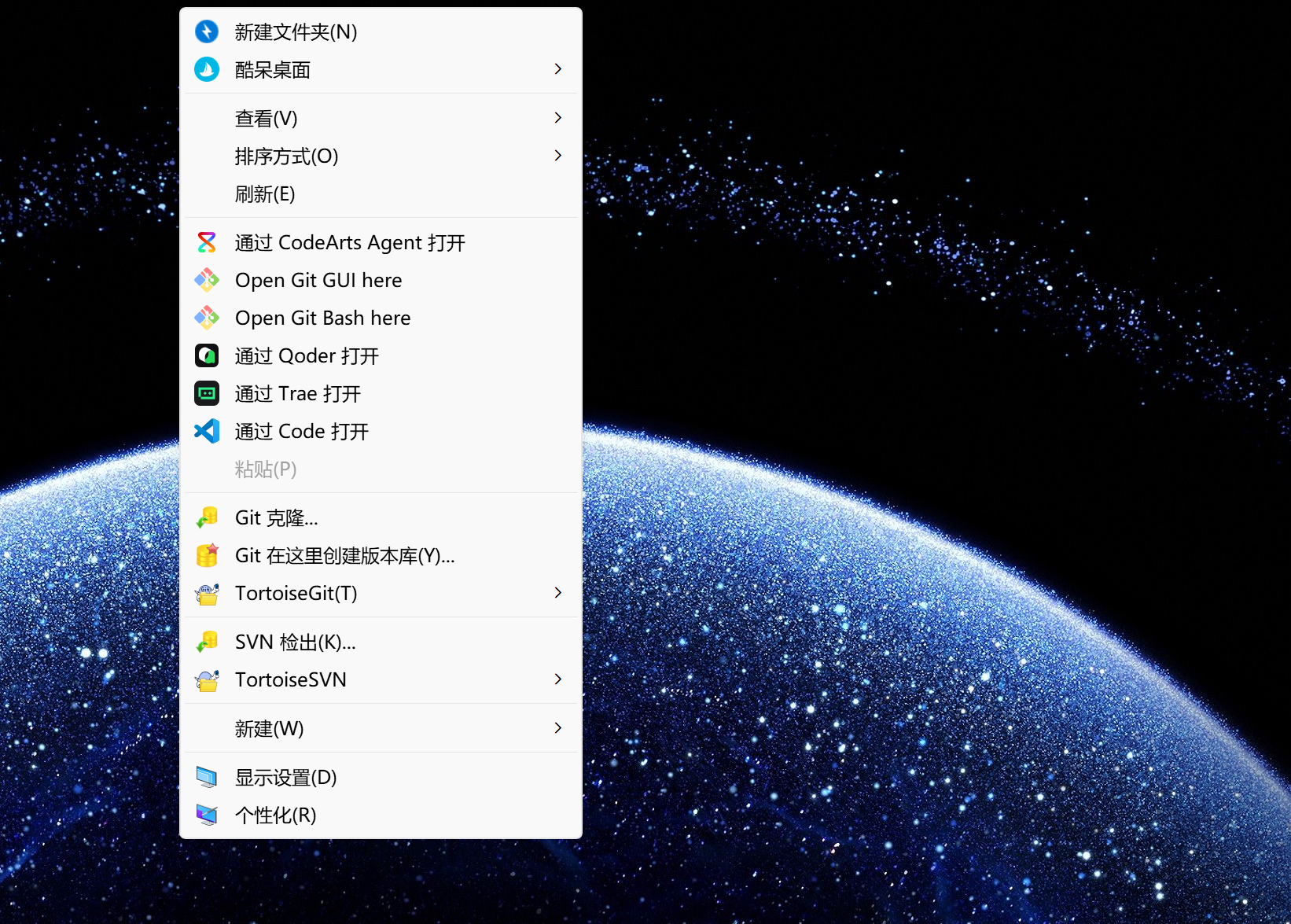Open 显示设置(D) entry text
This screenshot has height=924, width=1291.
[x=286, y=777]
